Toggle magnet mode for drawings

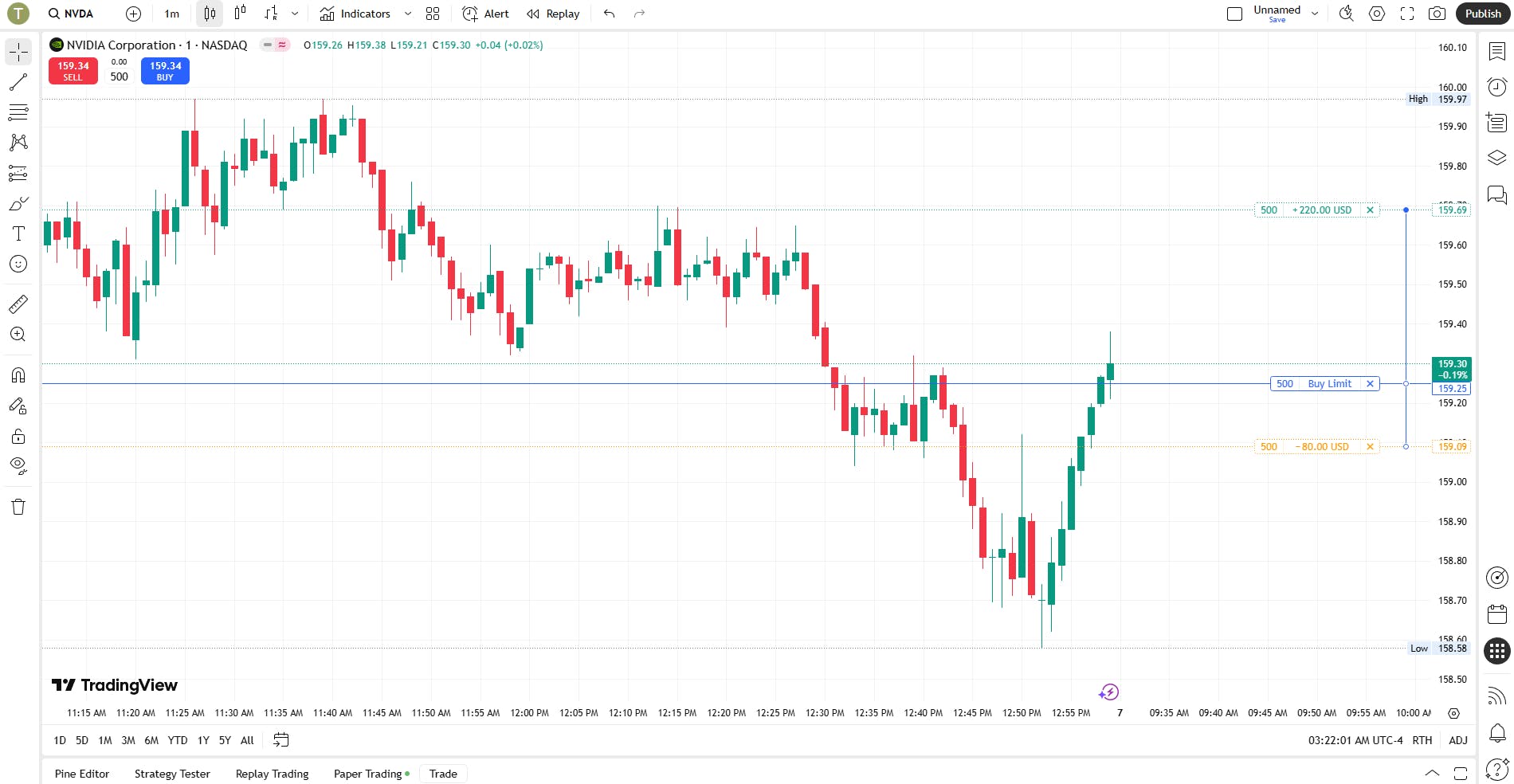coord(18,375)
